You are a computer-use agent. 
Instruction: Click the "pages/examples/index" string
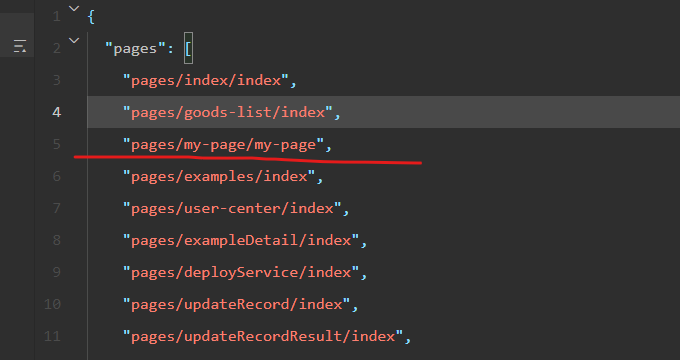219,177
